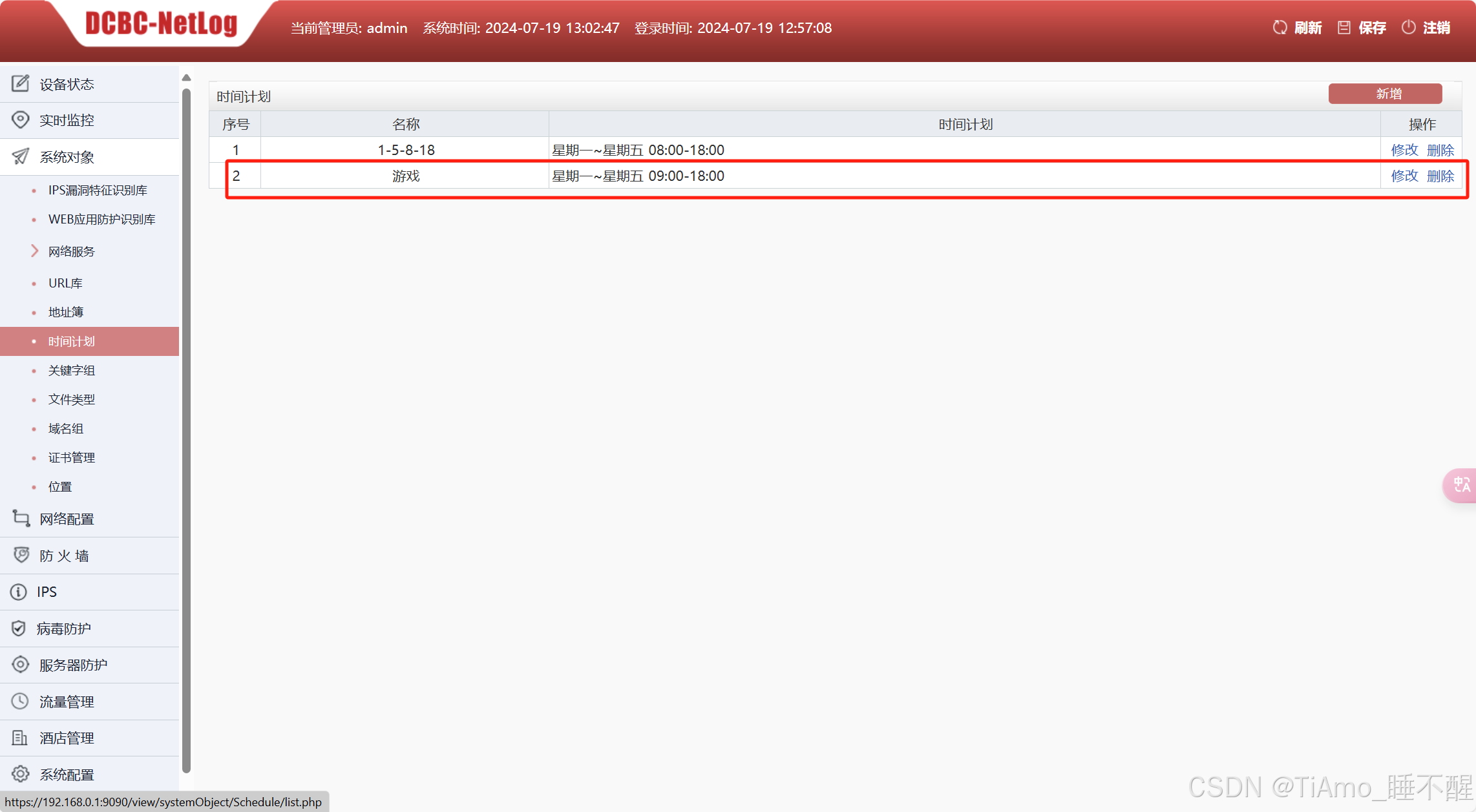Click the 服务器防护 target icon
Screen dimensions: 1476x812
(21, 664)
